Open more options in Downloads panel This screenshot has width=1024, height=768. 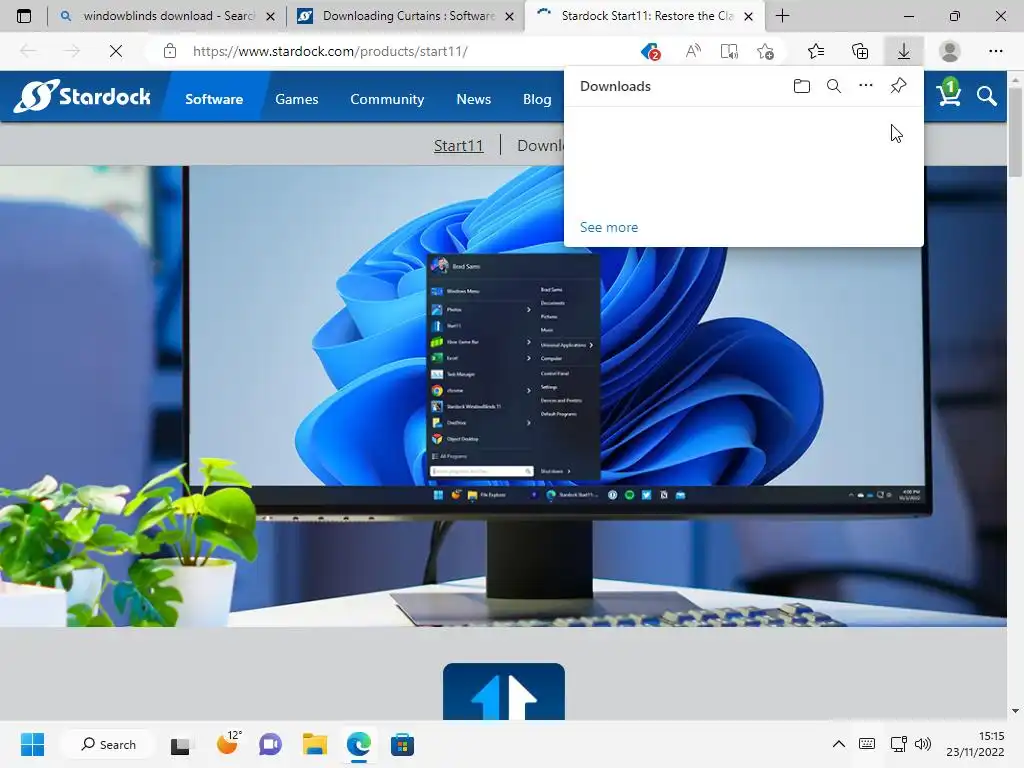[866, 86]
